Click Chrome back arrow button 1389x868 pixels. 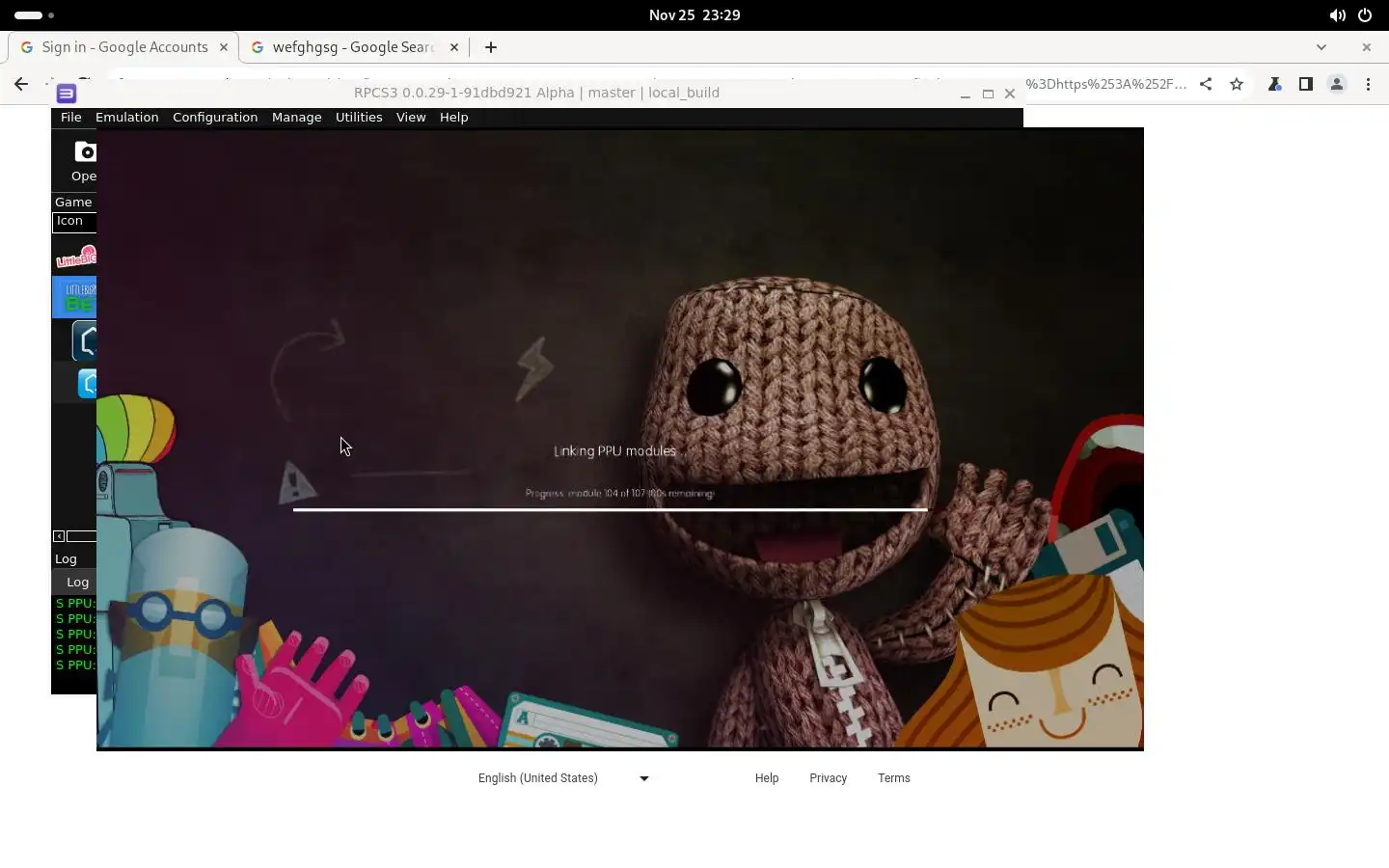pyautogui.click(x=21, y=84)
